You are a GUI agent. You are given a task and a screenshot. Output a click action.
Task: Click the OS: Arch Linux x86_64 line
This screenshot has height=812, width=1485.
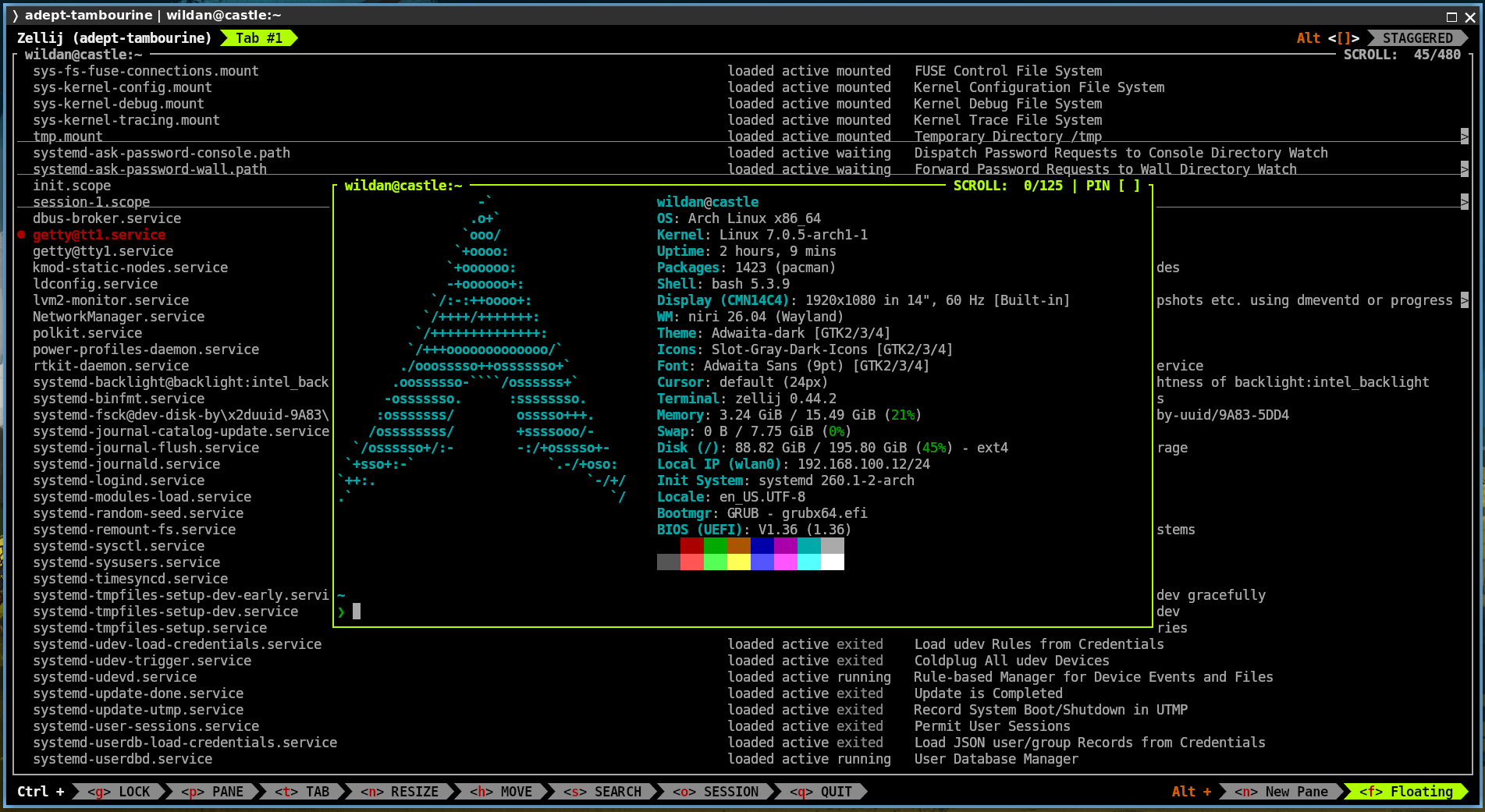click(739, 218)
